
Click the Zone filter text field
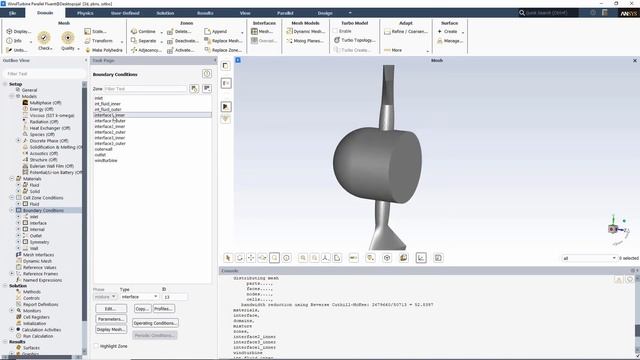(145, 89)
